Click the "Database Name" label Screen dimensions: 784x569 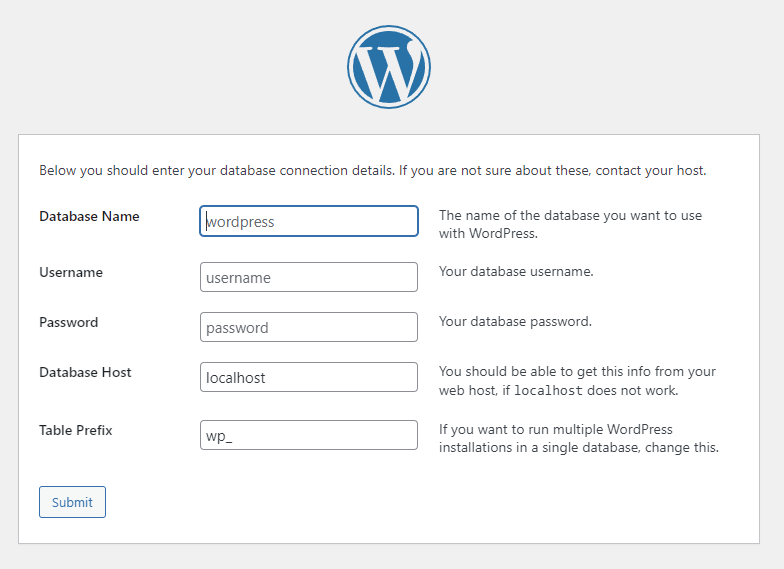coord(89,216)
